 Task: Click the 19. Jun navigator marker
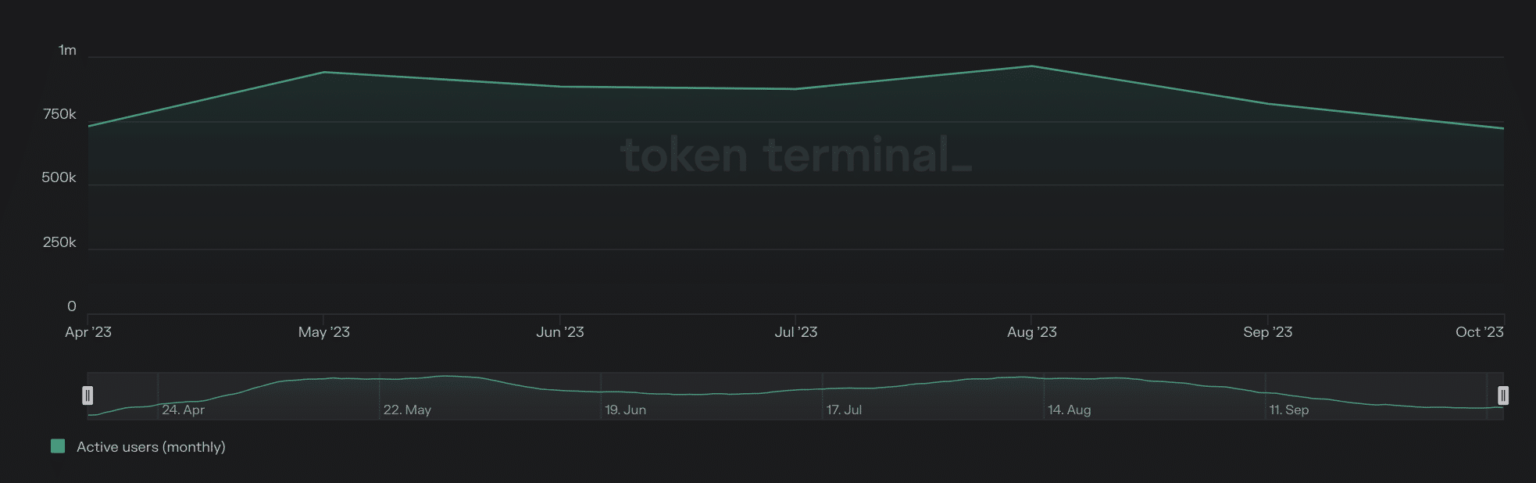click(625, 410)
